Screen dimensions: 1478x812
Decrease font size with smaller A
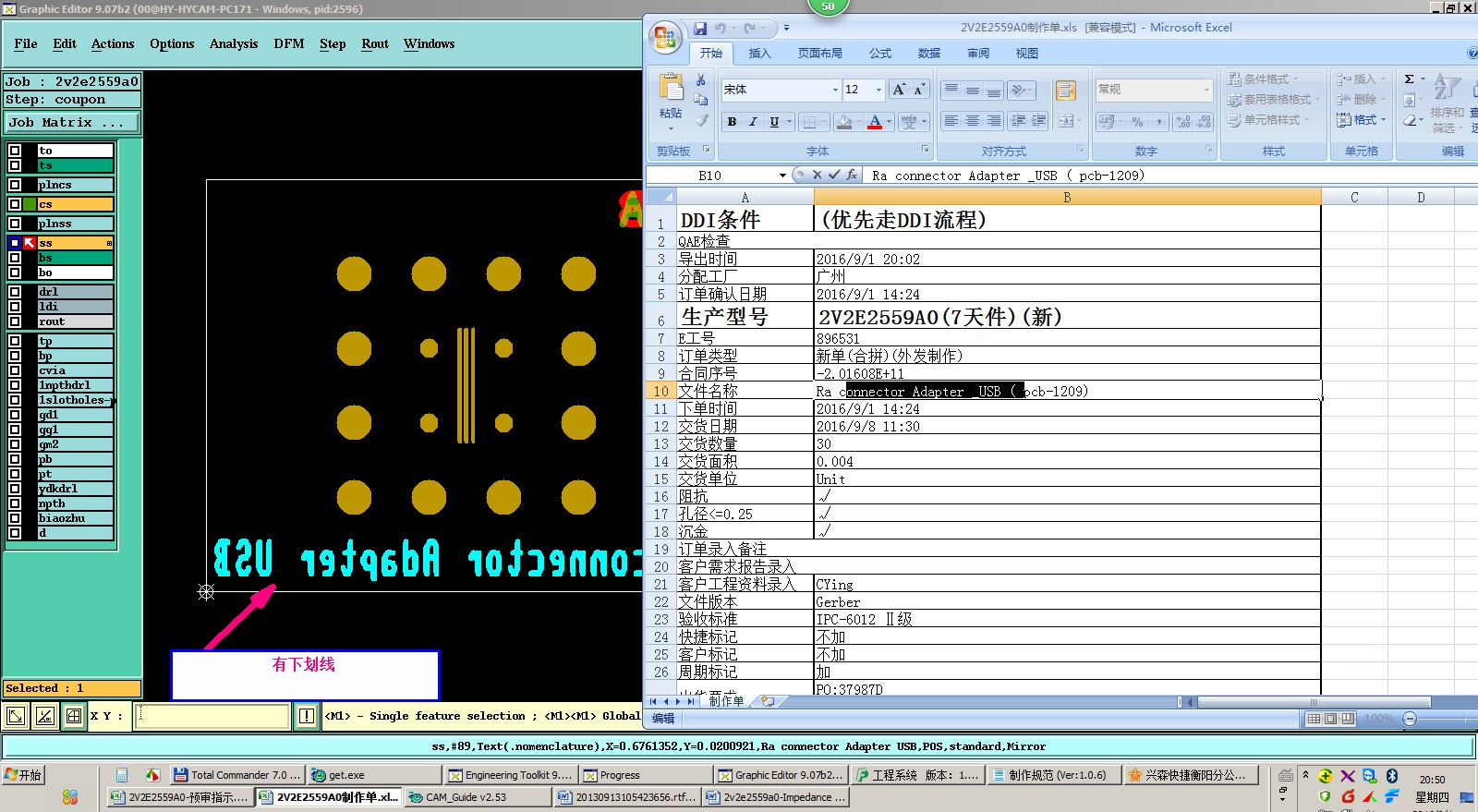pos(919,90)
